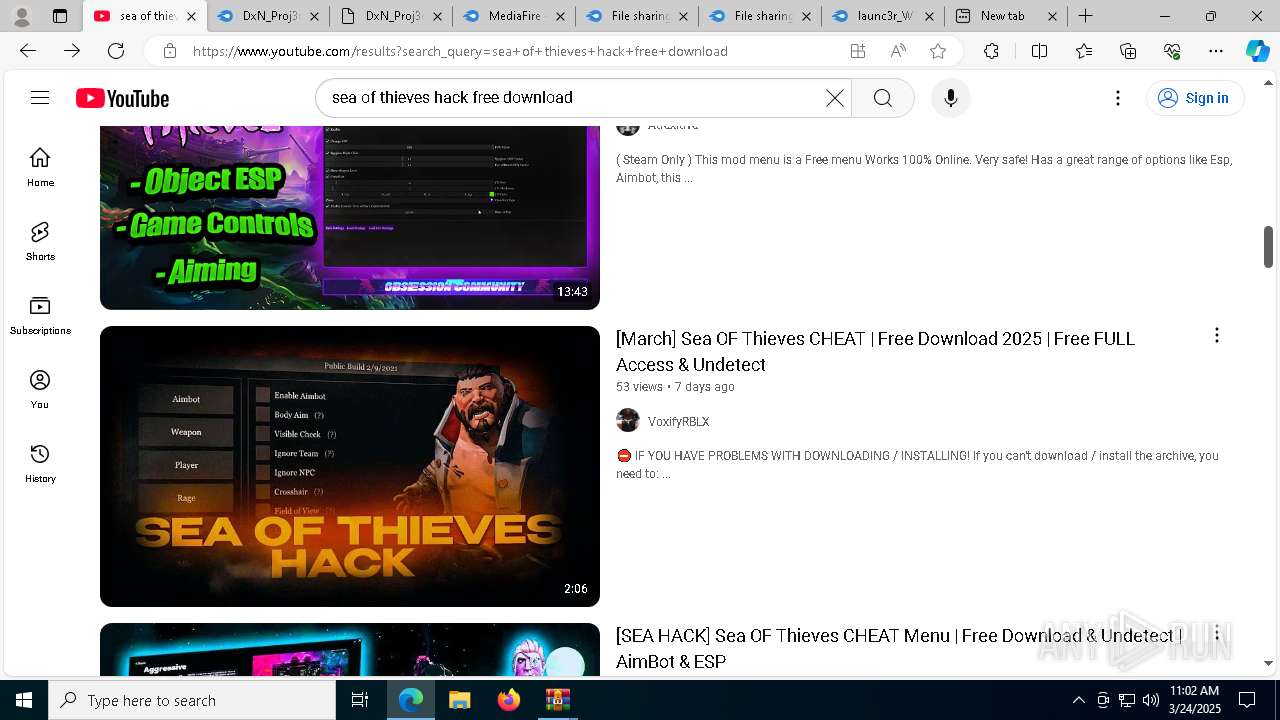Start voice search with microphone icon

(950, 97)
